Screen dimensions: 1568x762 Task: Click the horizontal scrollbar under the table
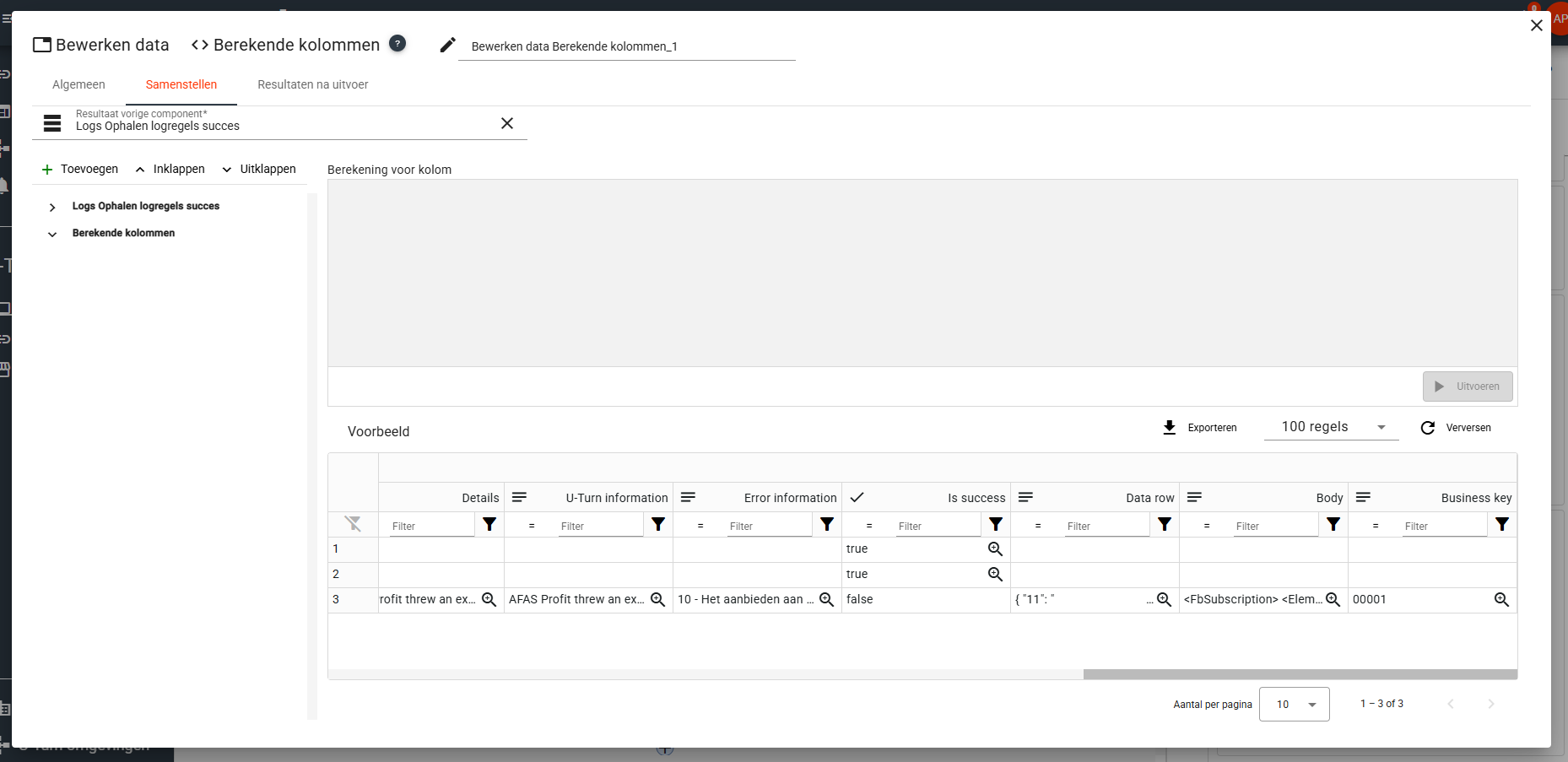[x=1300, y=674]
